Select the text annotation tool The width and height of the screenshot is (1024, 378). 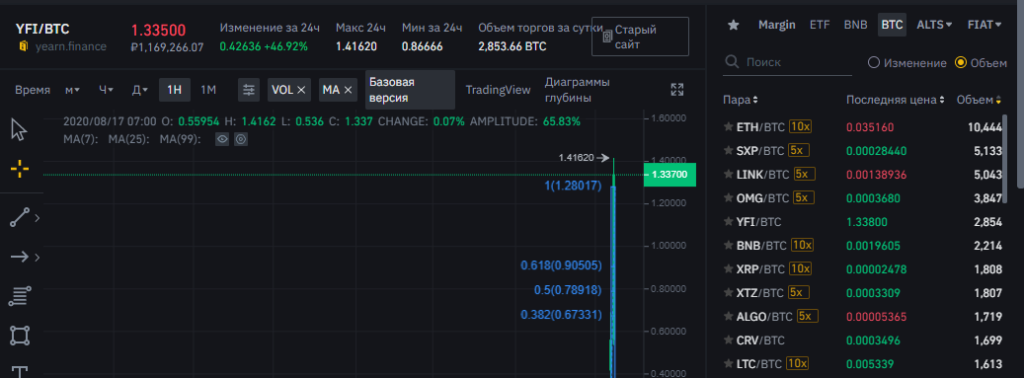pyautogui.click(x=20, y=372)
